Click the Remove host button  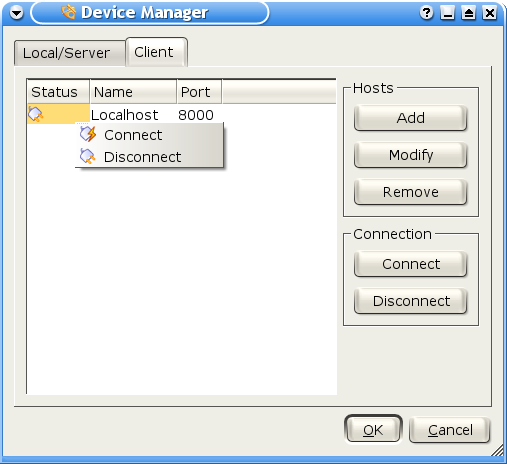(410, 192)
